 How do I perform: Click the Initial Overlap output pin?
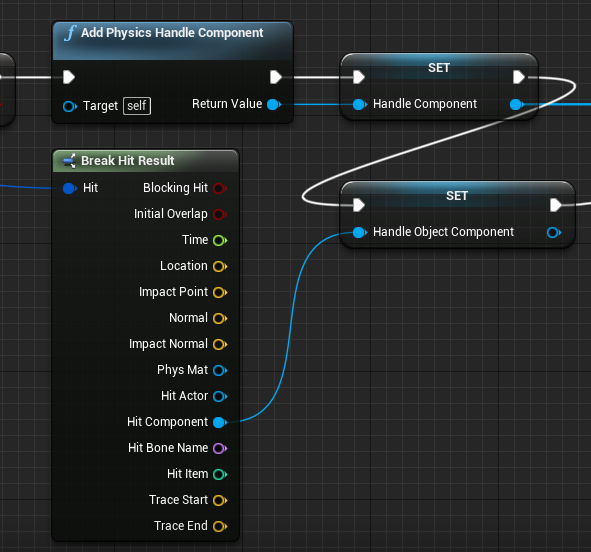pos(220,214)
